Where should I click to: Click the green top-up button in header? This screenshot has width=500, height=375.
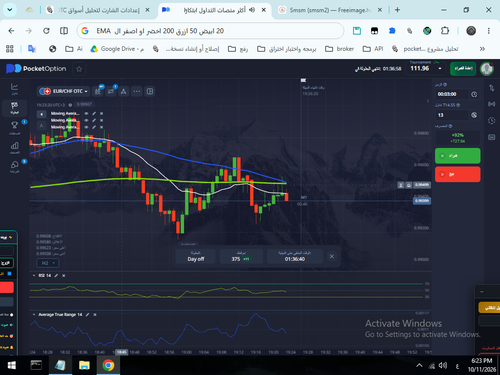pyautogui.click(x=463, y=68)
